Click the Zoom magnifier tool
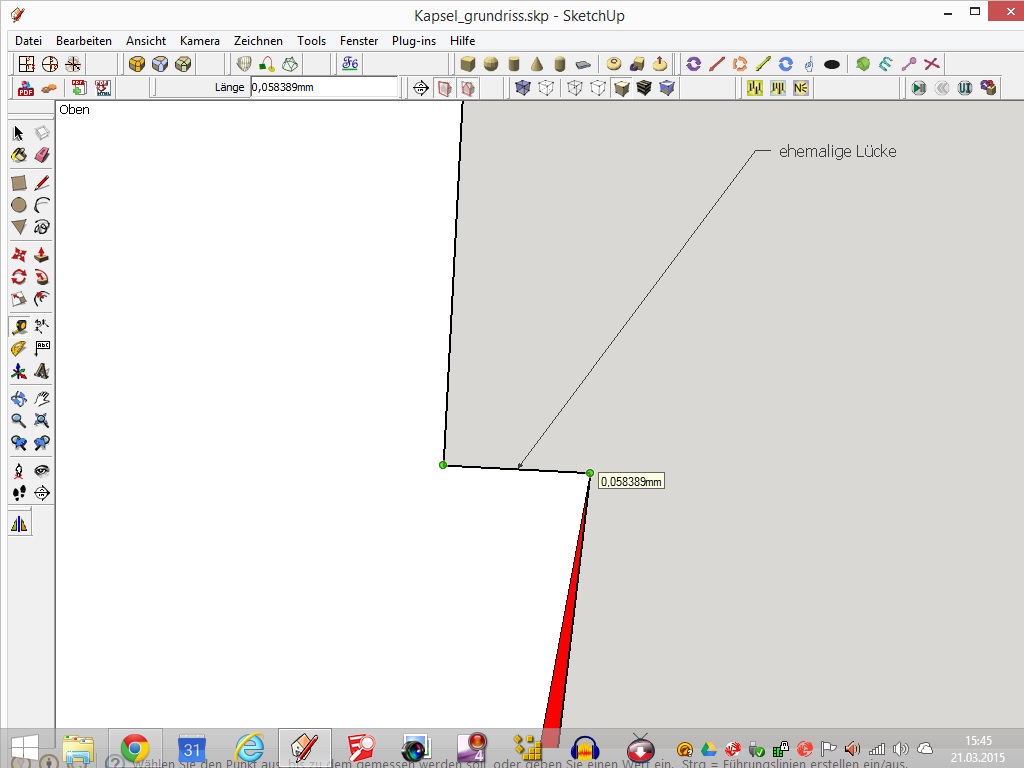The image size is (1024, 768). coord(18,421)
